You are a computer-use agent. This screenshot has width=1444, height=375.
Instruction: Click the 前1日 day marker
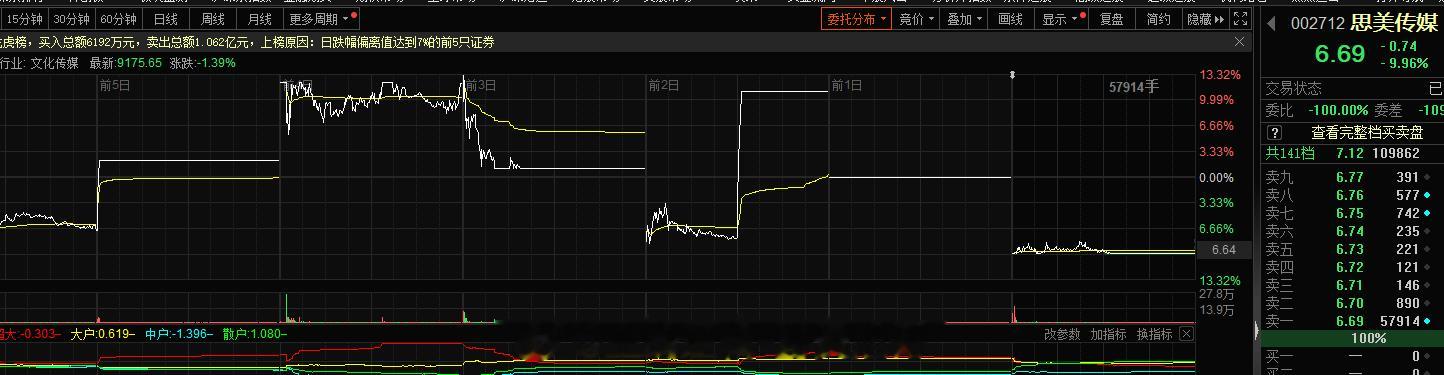click(x=847, y=85)
